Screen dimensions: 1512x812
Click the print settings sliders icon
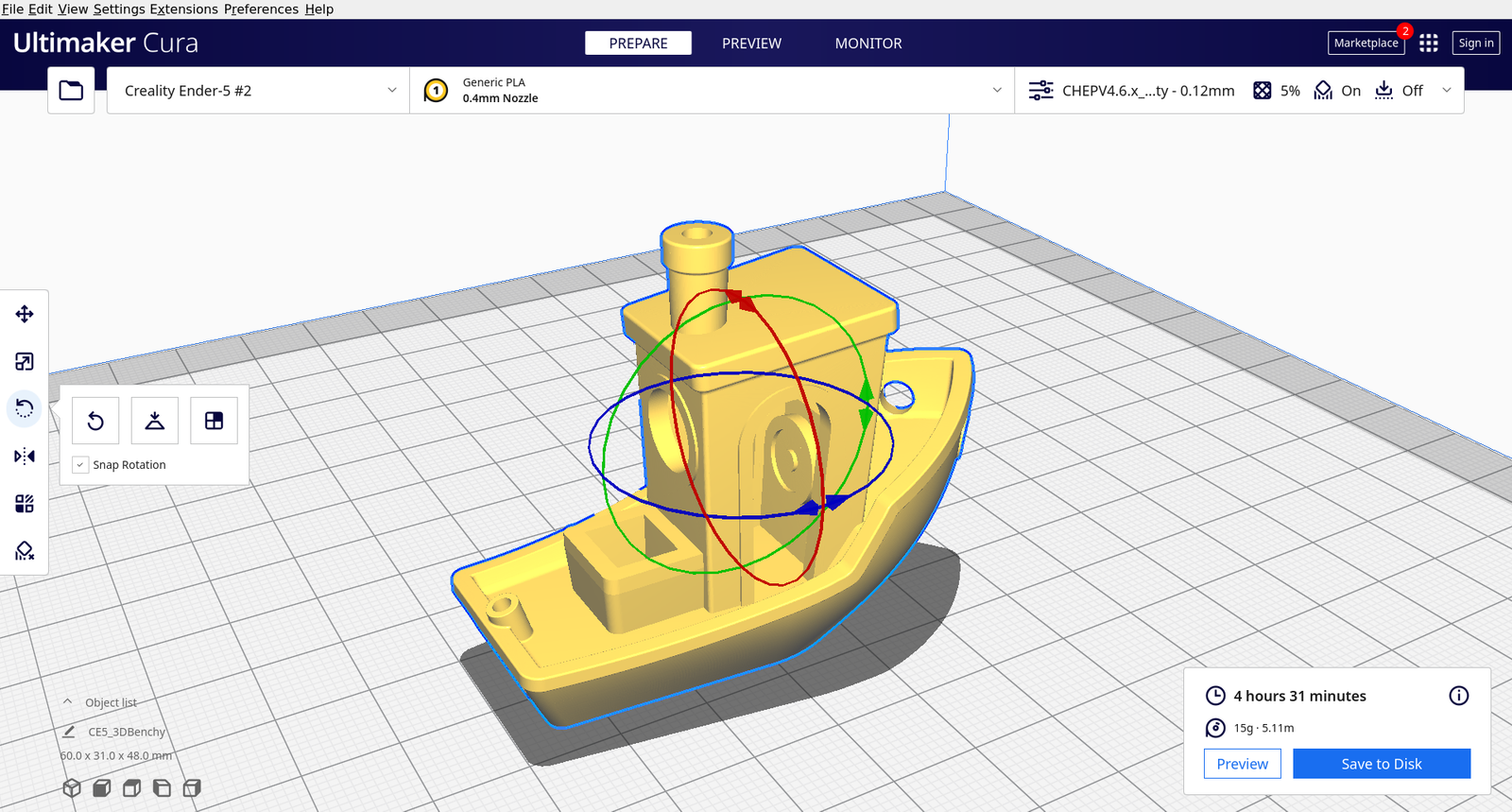1040,91
